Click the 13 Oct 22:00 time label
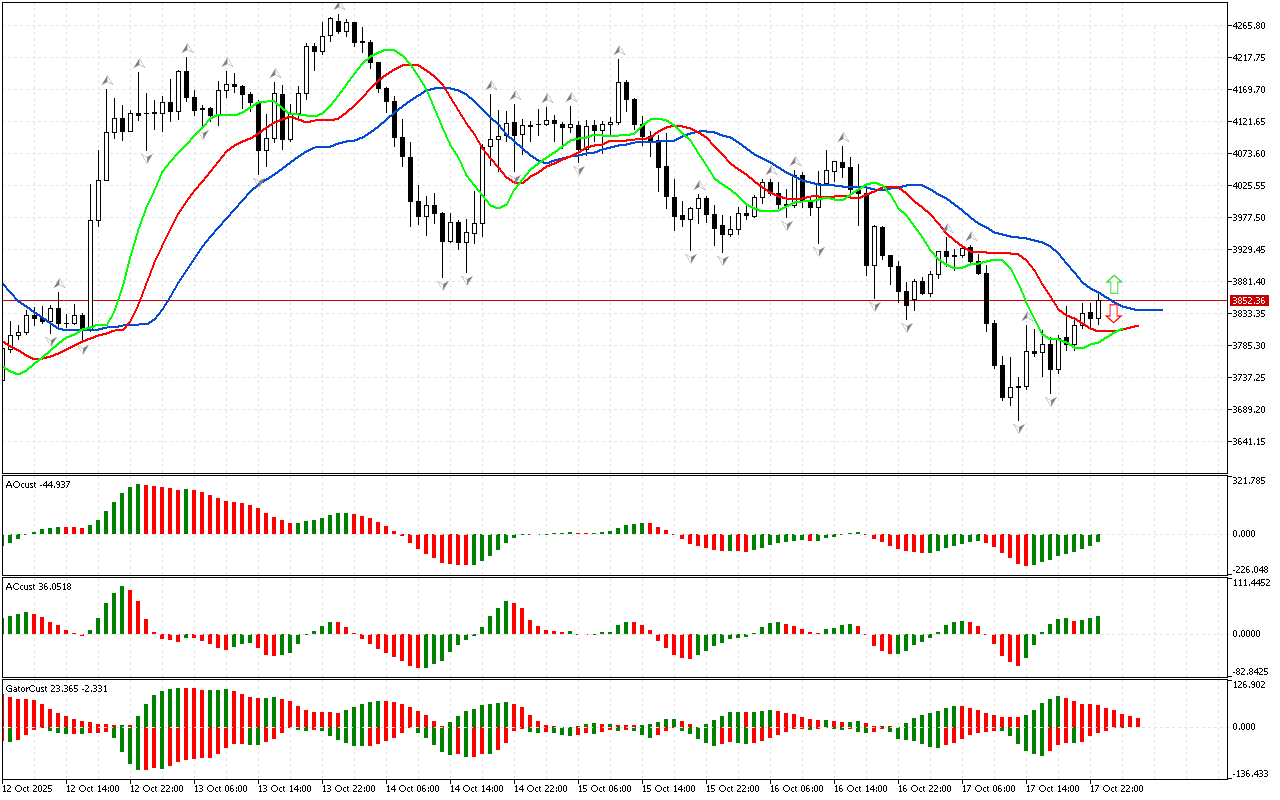The image size is (1280, 800). tap(348, 789)
